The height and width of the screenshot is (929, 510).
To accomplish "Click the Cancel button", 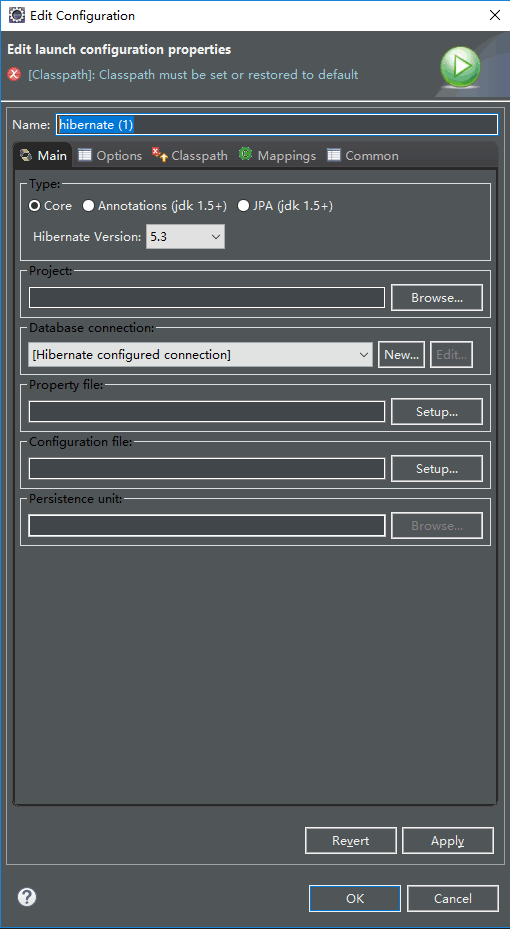I will click(453, 898).
